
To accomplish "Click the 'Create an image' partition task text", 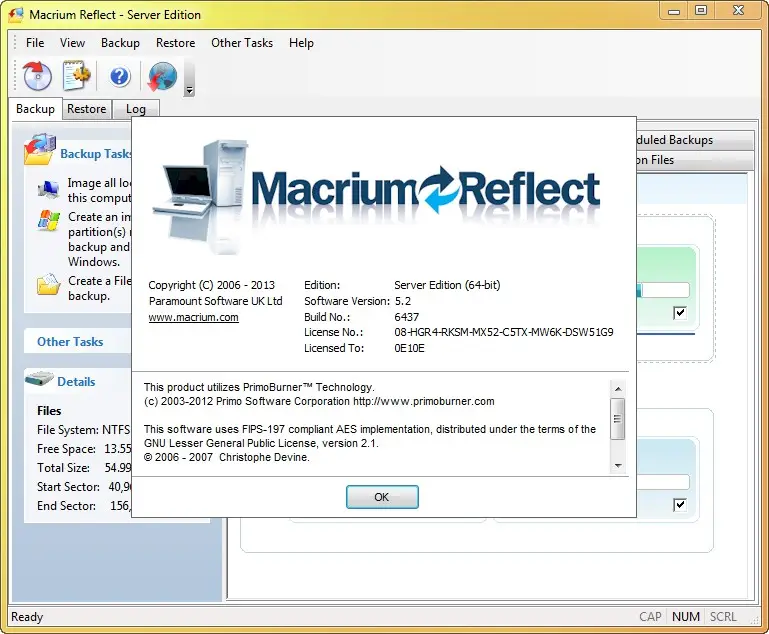I will pos(99,239).
